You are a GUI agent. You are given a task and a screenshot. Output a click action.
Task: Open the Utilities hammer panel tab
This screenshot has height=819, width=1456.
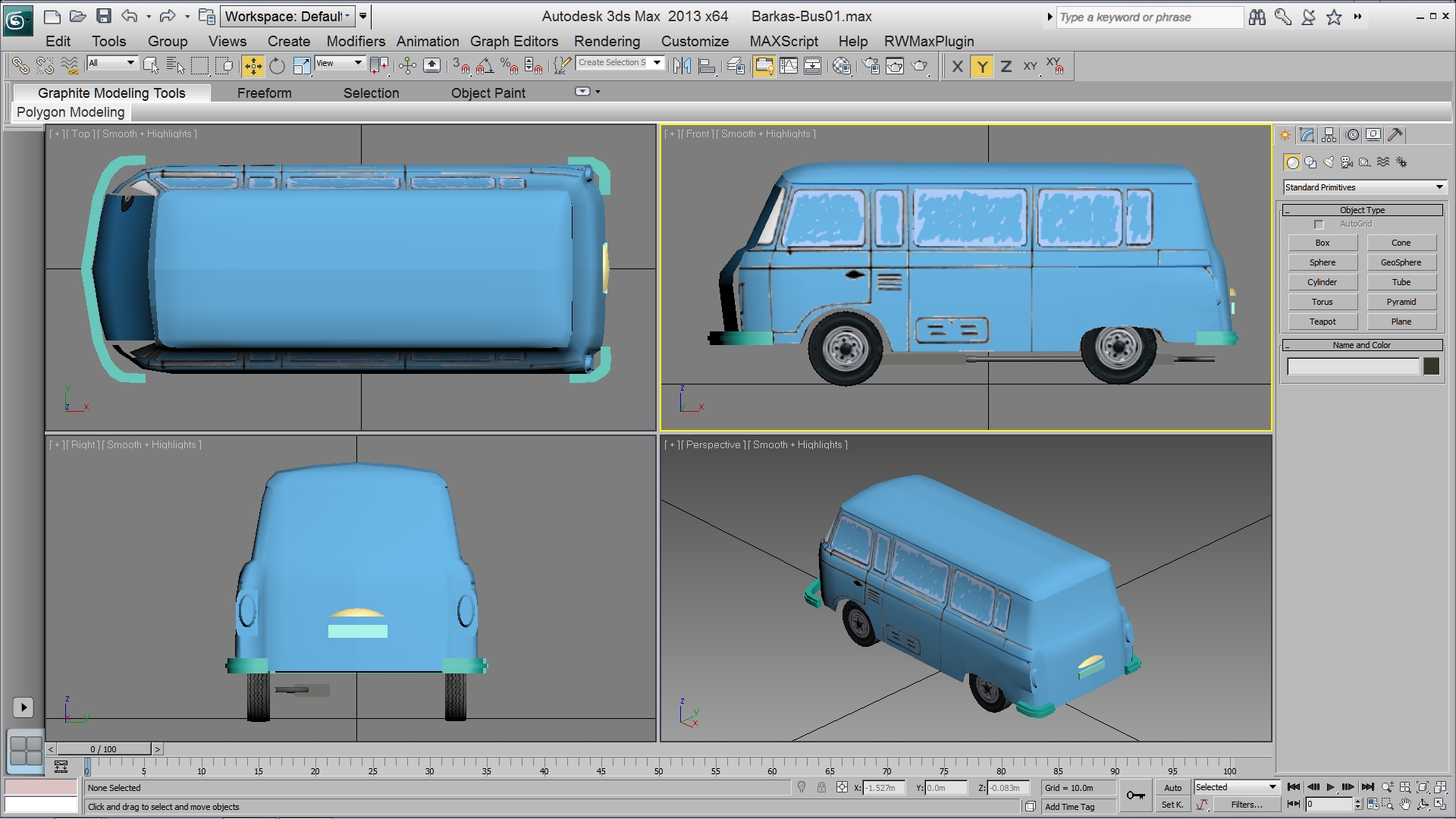1395,135
